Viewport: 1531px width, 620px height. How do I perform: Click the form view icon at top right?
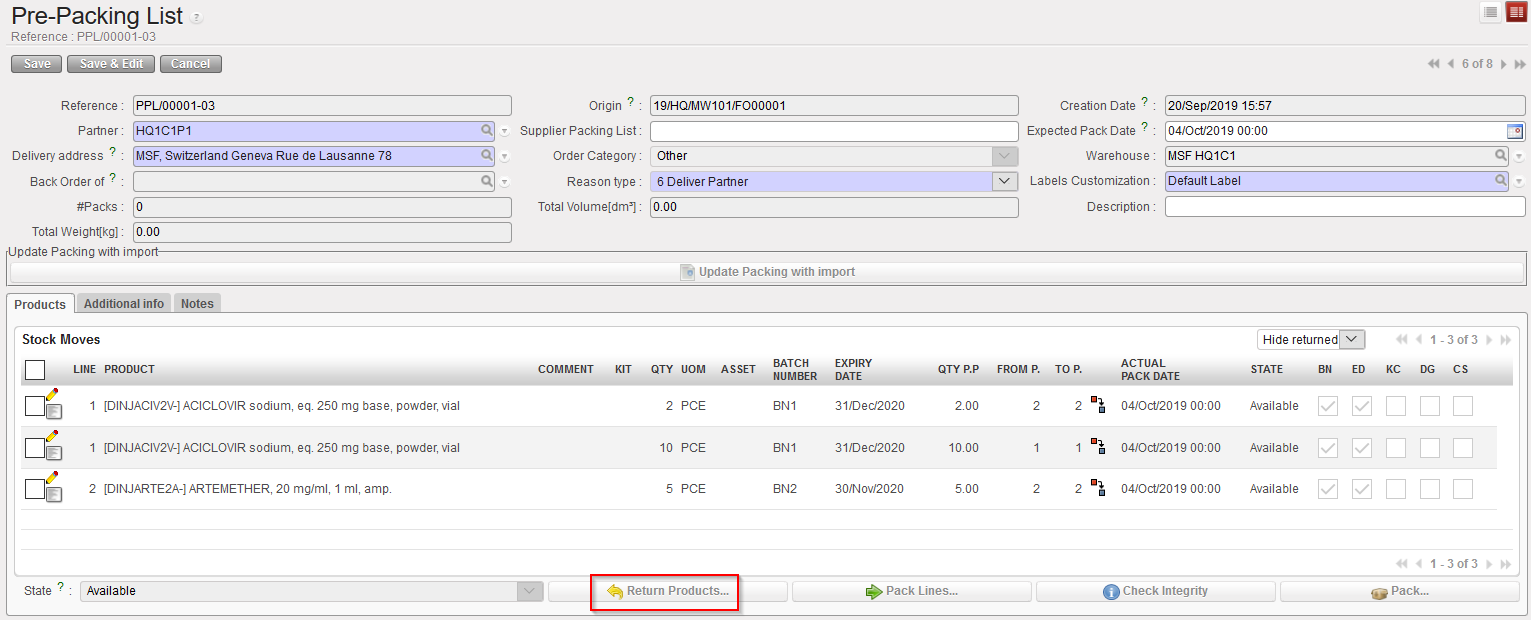[x=1515, y=12]
